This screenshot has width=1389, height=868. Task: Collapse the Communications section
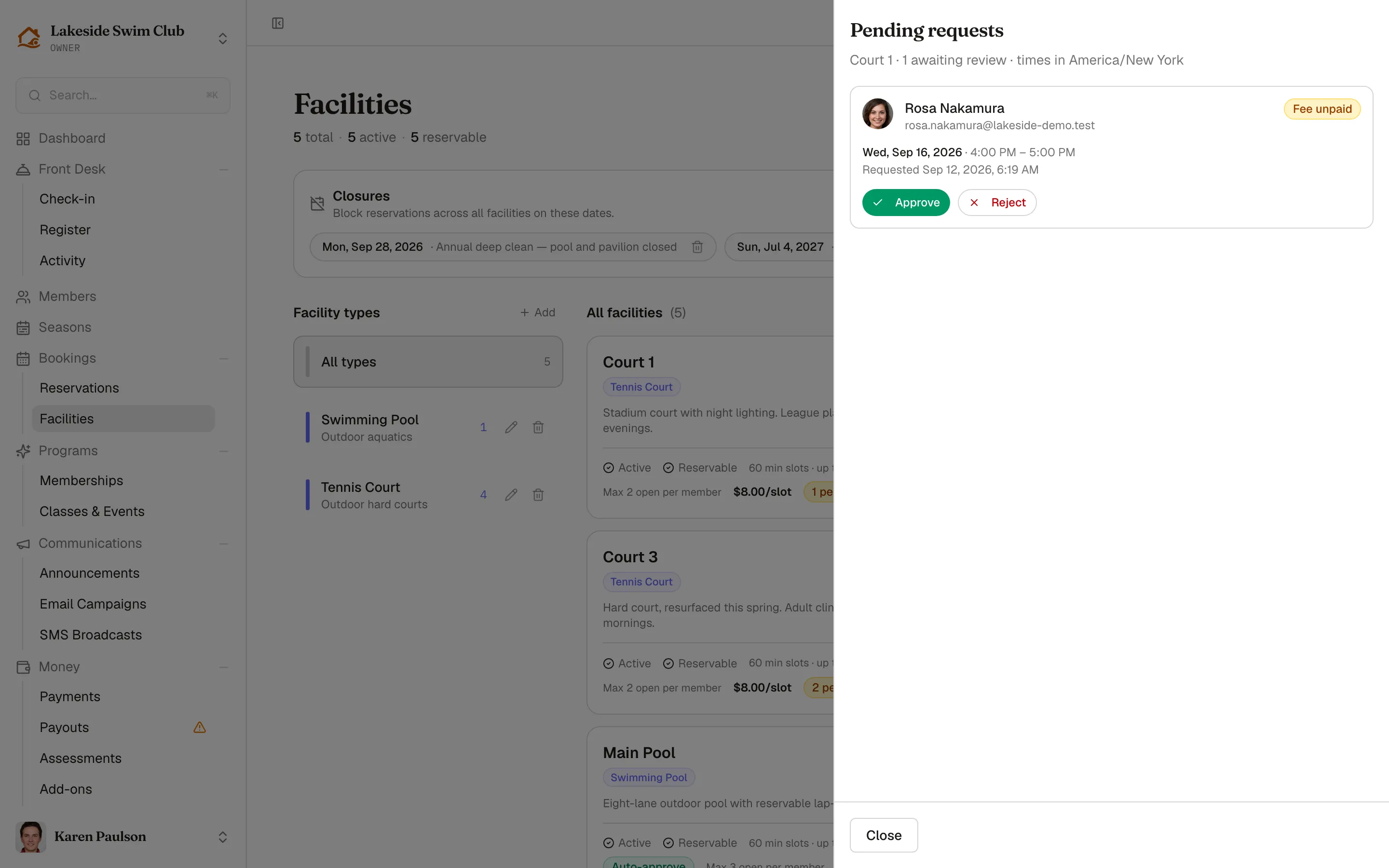click(x=223, y=543)
